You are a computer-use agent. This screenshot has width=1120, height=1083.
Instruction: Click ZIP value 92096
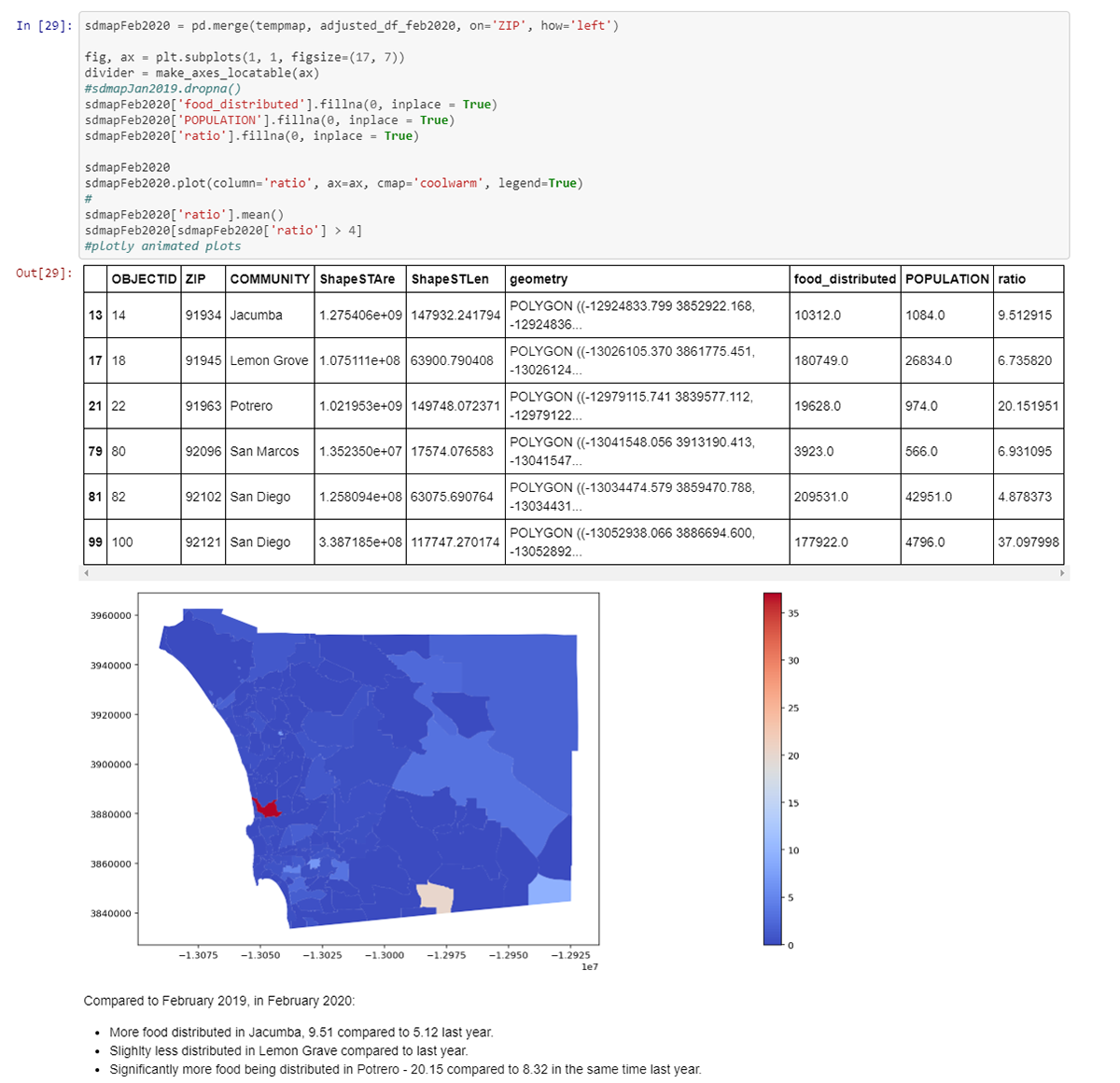203,451
